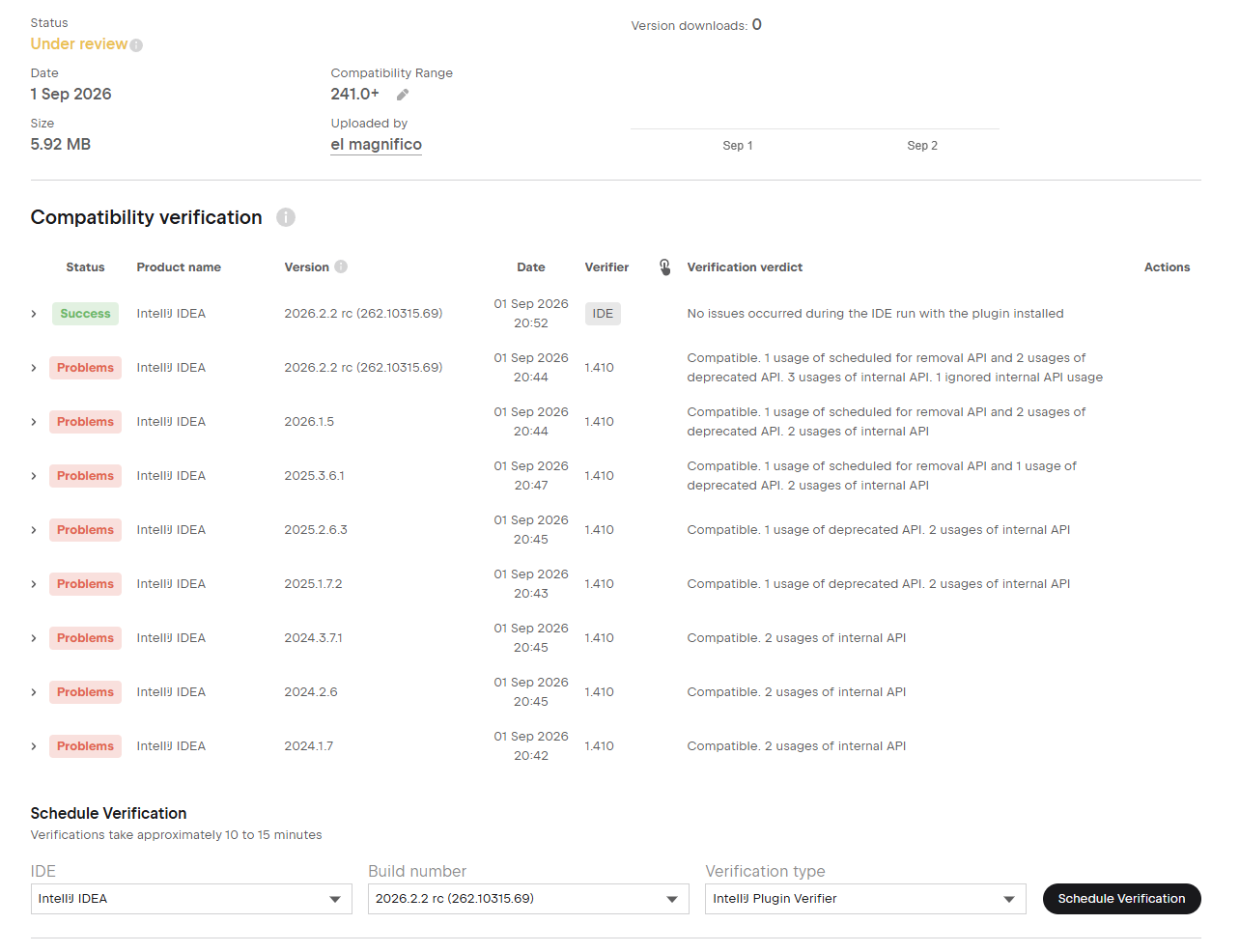The image size is (1240, 952).
Task: Click the Under review status text
Action: pyautogui.click(x=78, y=44)
